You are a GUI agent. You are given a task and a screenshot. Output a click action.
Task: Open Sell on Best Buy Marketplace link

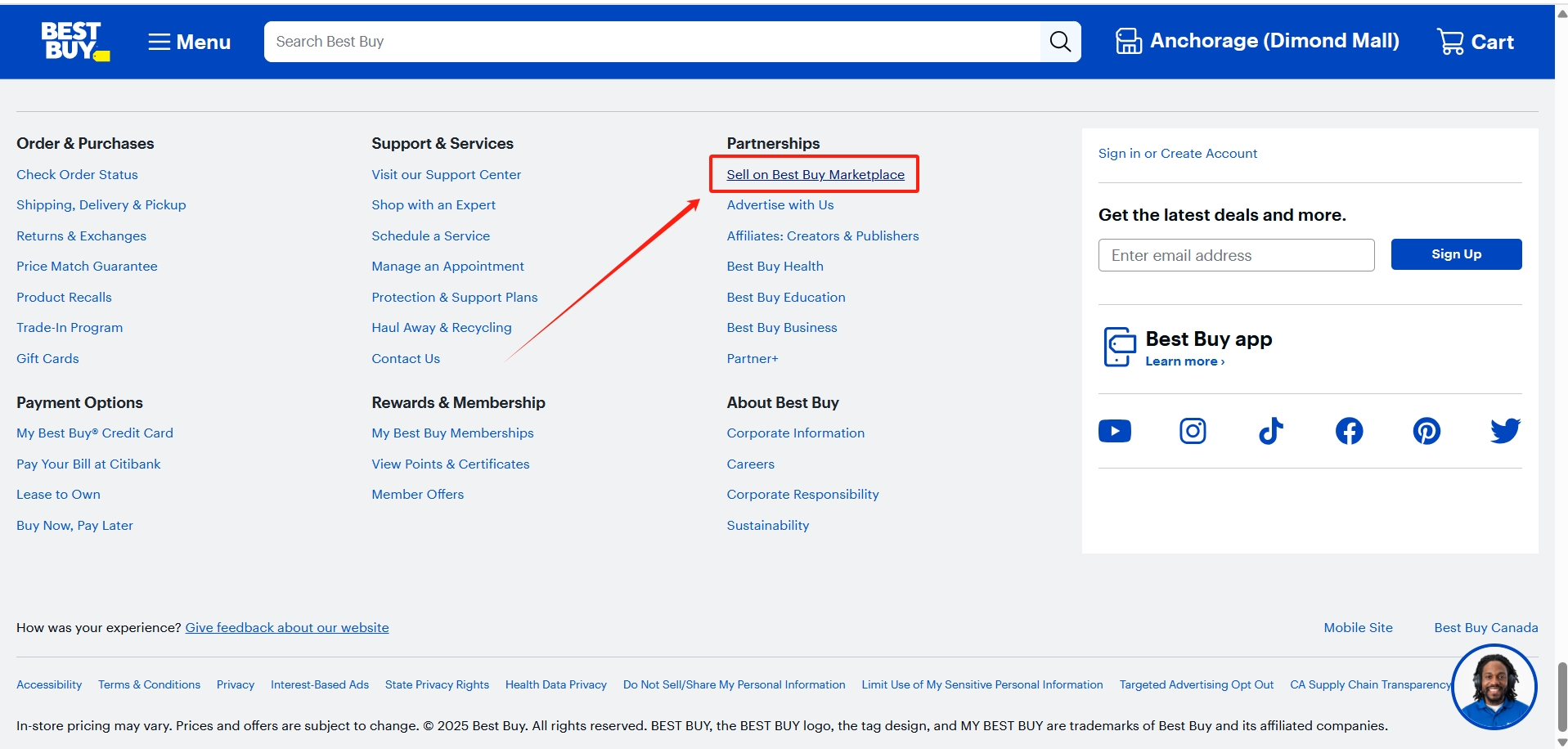coord(815,175)
